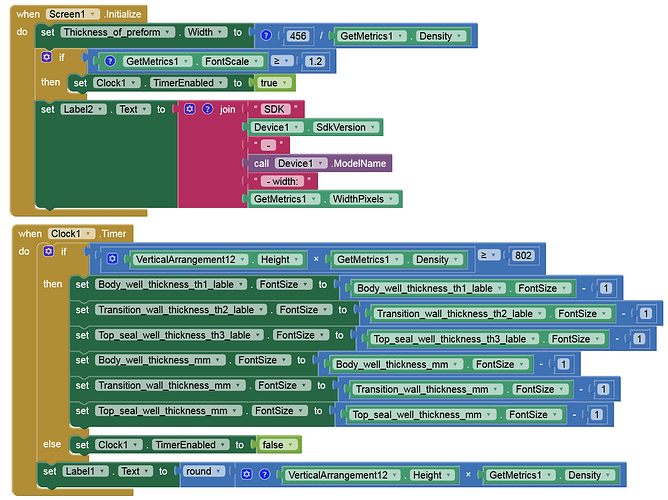
Task: Edit the number 1 in the Body_well_thickness_th1_lable row
Action: click(x=606, y=288)
